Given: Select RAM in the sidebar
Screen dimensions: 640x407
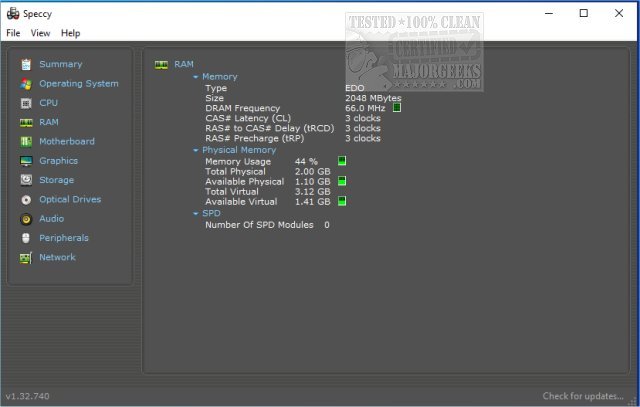Looking at the screenshot, I should coord(49,122).
